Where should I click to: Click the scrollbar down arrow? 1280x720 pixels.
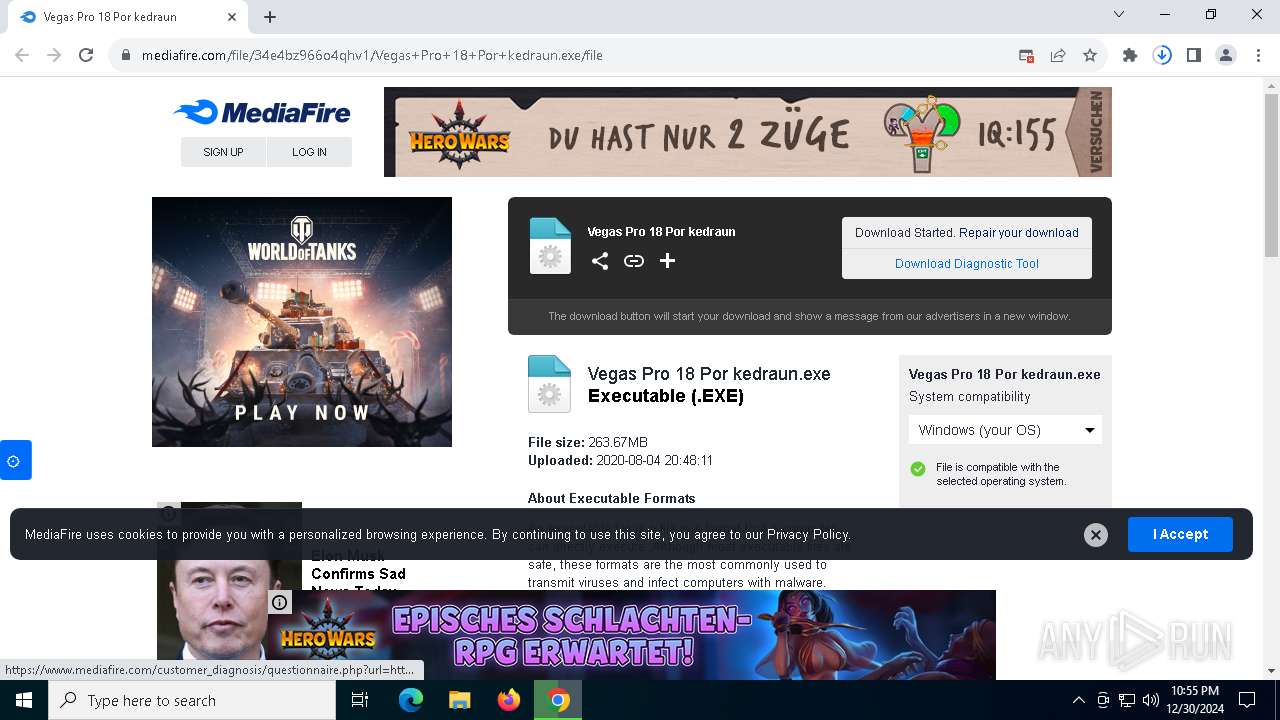pyautogui.click(x=1271, y=671)
